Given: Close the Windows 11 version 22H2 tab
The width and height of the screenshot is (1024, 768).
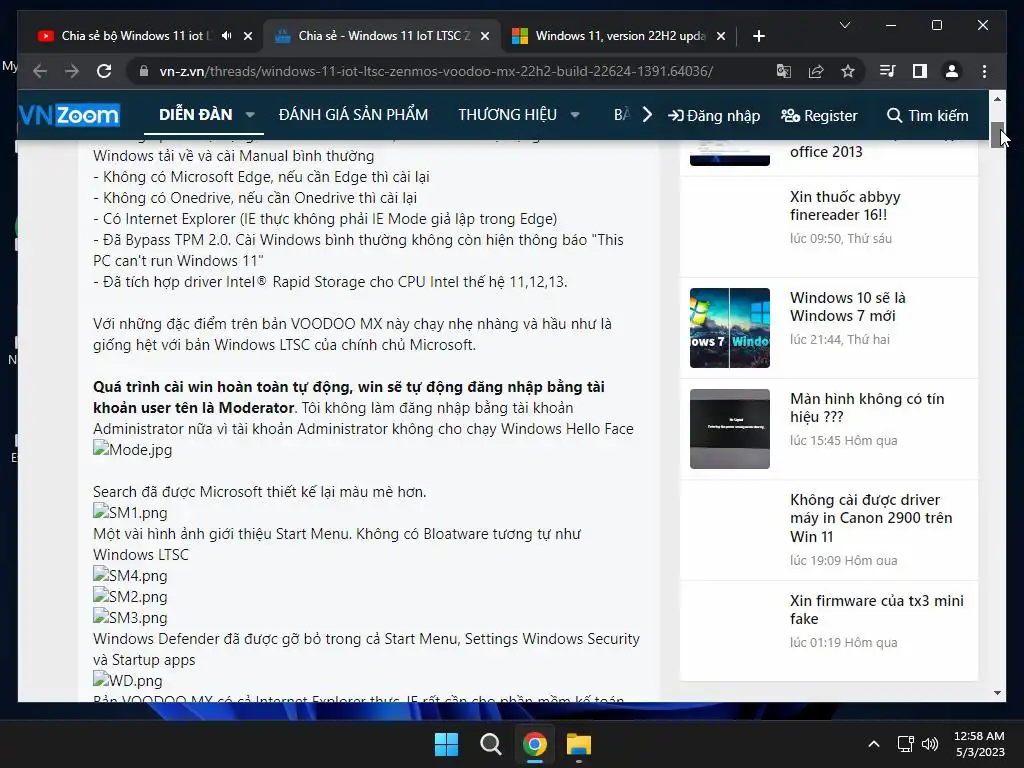Looking at the screenshot, I should tap(721, 36).
